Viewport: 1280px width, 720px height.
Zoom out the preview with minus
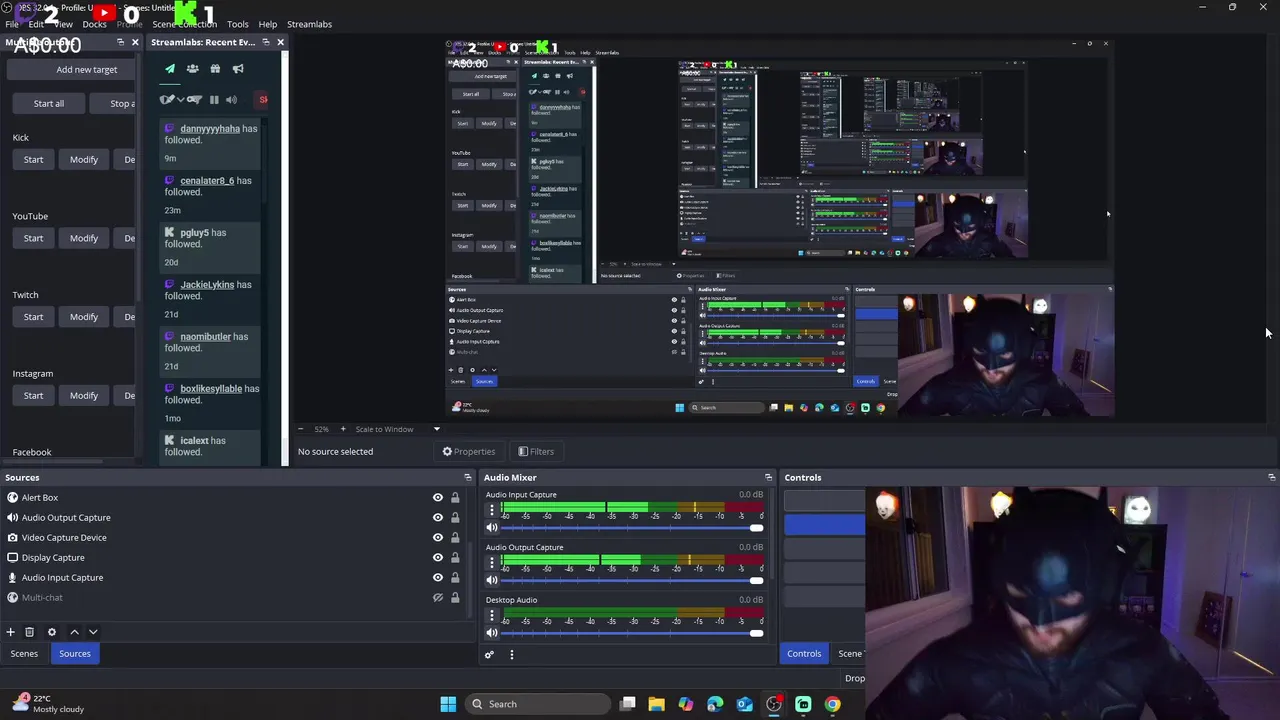click(x=300, y=429)
